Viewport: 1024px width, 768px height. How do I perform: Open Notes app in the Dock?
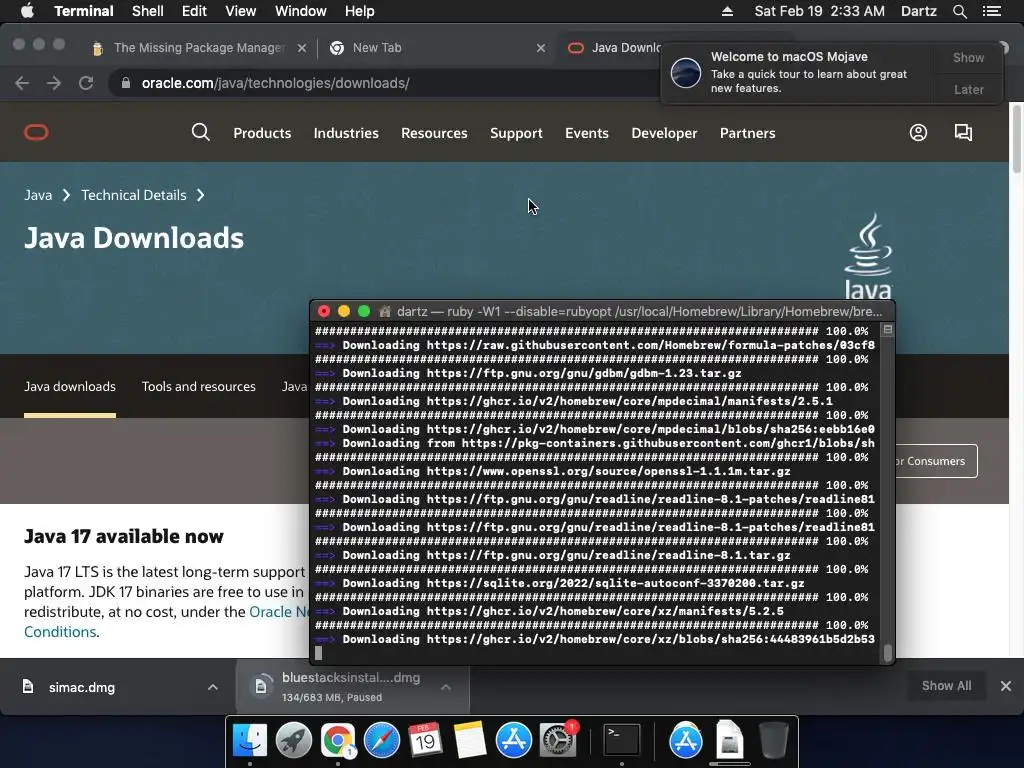tap(470, 741)
